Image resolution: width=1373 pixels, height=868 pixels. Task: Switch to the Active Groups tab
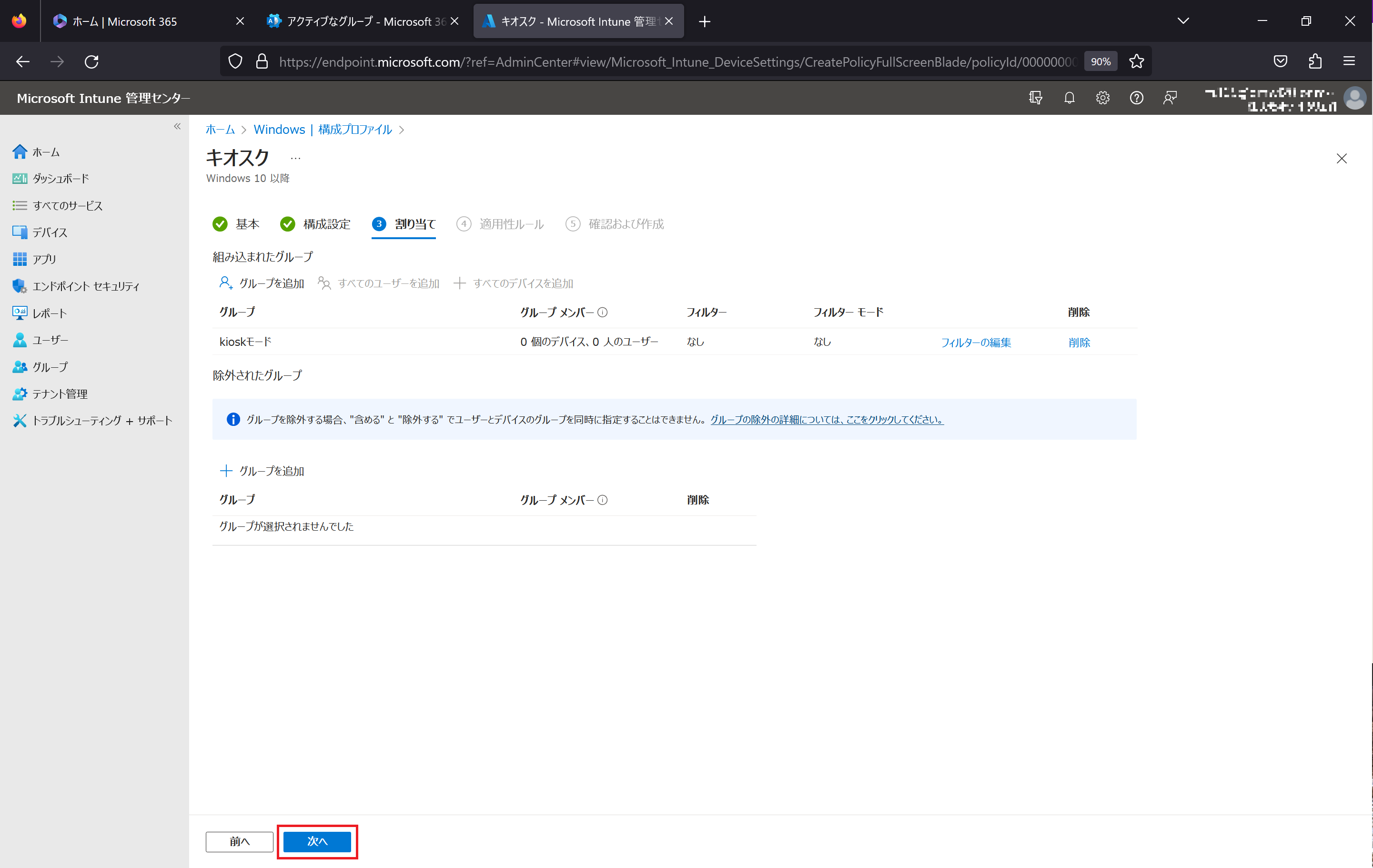click(x=362, y=21)
